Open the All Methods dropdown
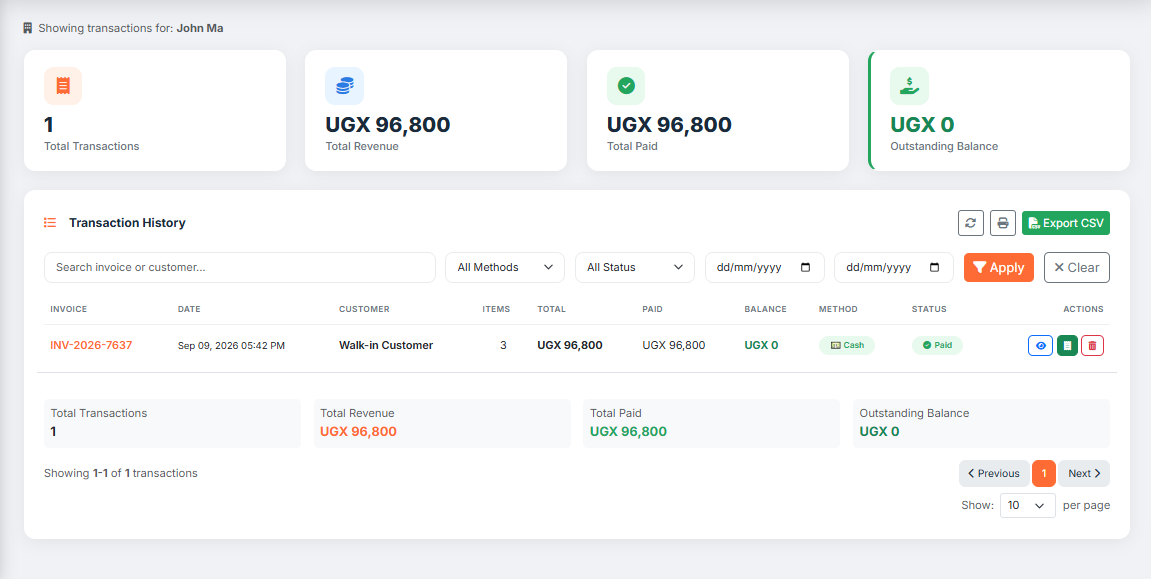1151x579 pixels. point(505,268)
